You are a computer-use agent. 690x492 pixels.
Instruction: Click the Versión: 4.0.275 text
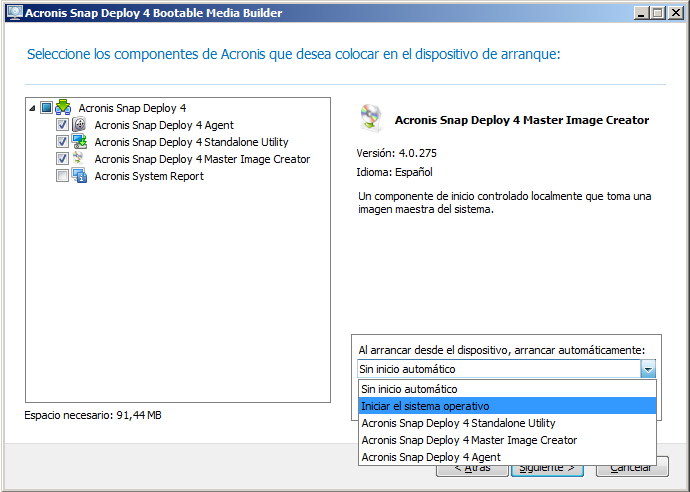click(396, 153)
